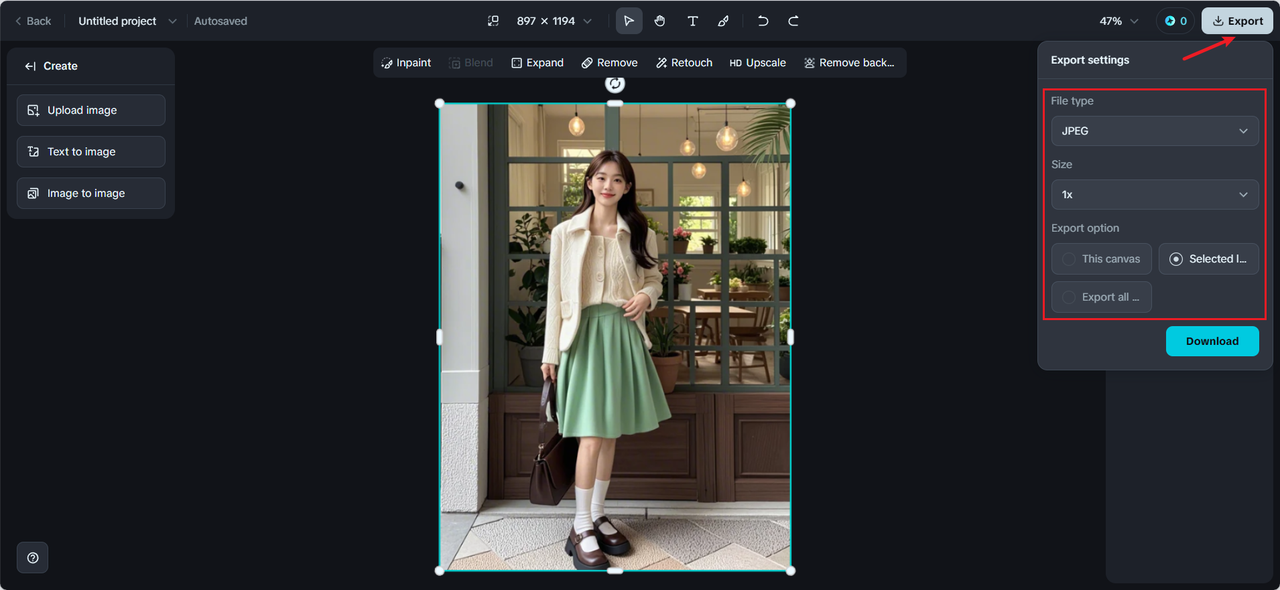The height and width of the screenshot is (590, 1280).
Task: Open the help question mark icon
Action: pos(33,558)
